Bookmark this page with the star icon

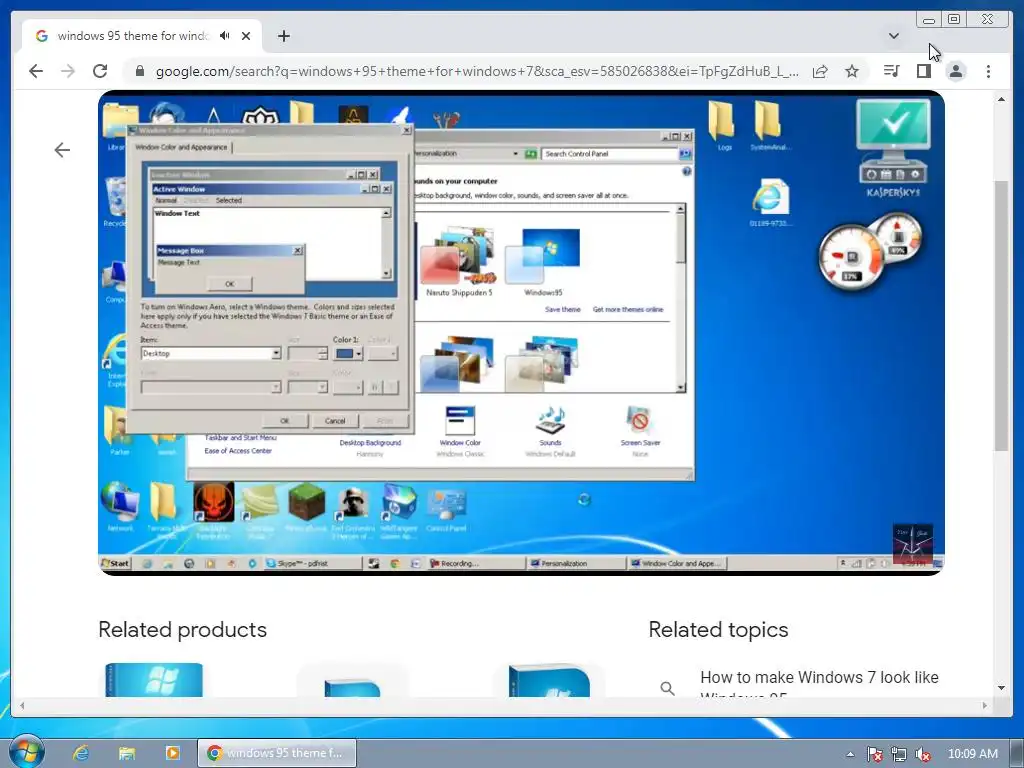coord(852,71)
